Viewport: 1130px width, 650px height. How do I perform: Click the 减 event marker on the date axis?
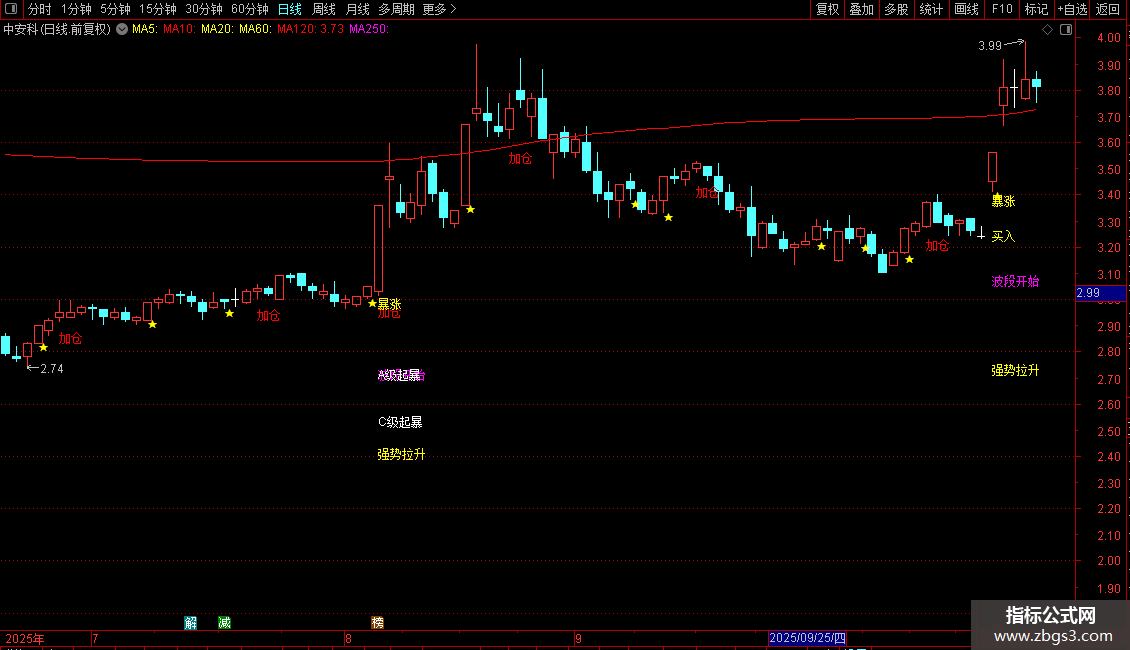pos(224,623)
